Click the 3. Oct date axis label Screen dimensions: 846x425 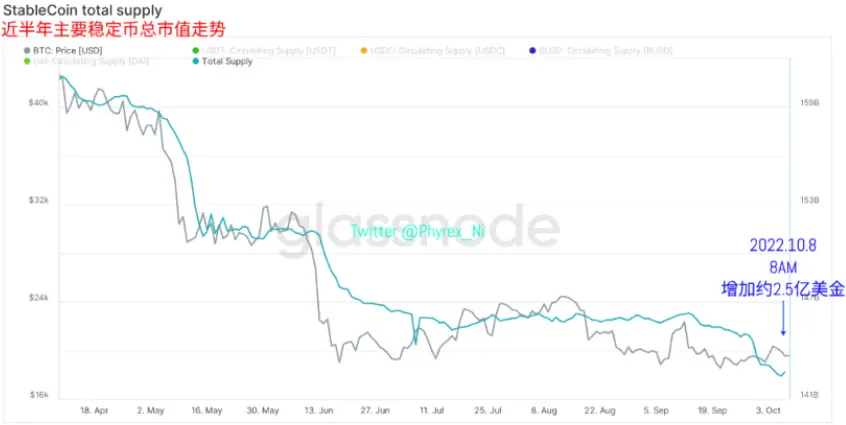tap(768, 411)
